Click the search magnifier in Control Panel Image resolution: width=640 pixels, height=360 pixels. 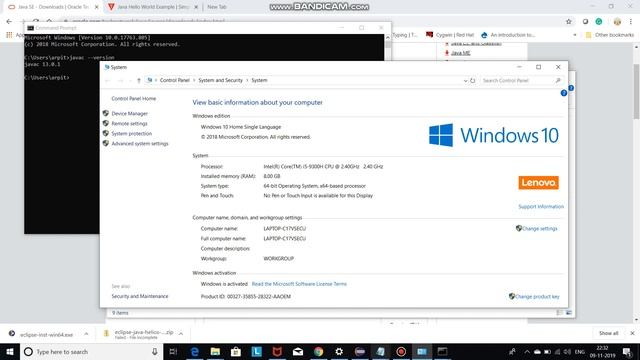coord(558,80)
